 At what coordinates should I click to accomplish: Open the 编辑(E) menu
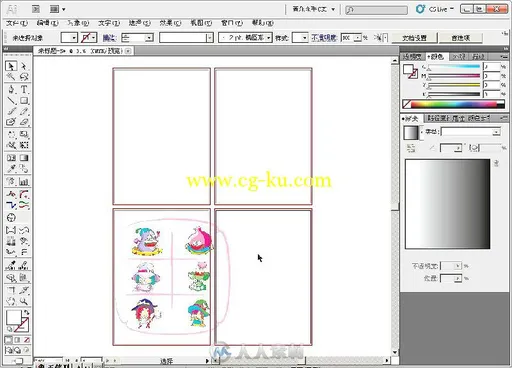tap(48, 23)
